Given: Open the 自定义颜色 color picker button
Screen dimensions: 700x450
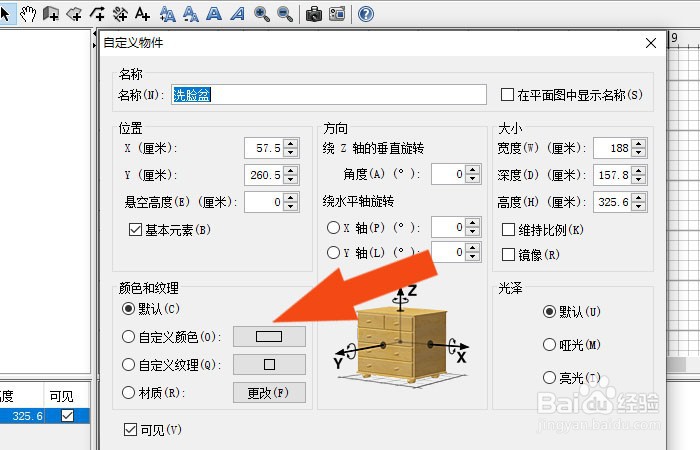Looking at the screenshot, I should [x=269, y=336].
